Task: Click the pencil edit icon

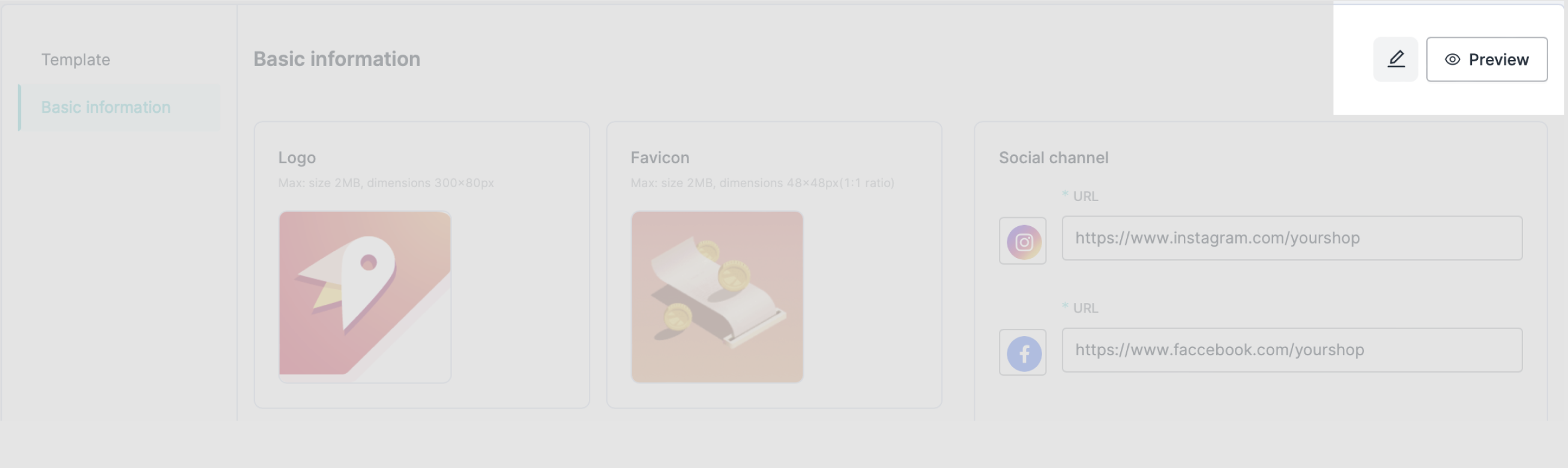Action: (x=1395, y=59)
